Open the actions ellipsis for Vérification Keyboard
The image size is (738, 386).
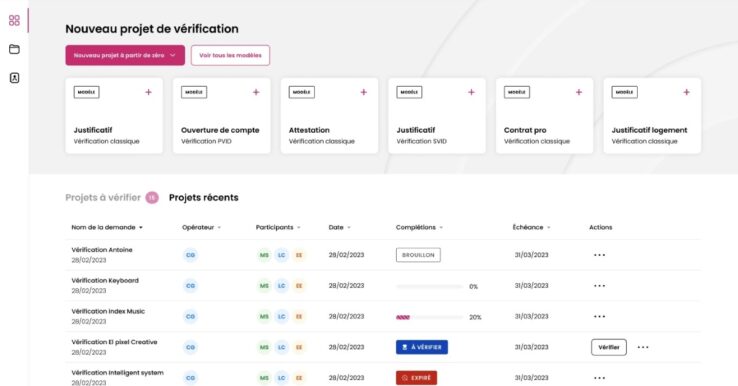pyautogui.click(x=599, y=286)
